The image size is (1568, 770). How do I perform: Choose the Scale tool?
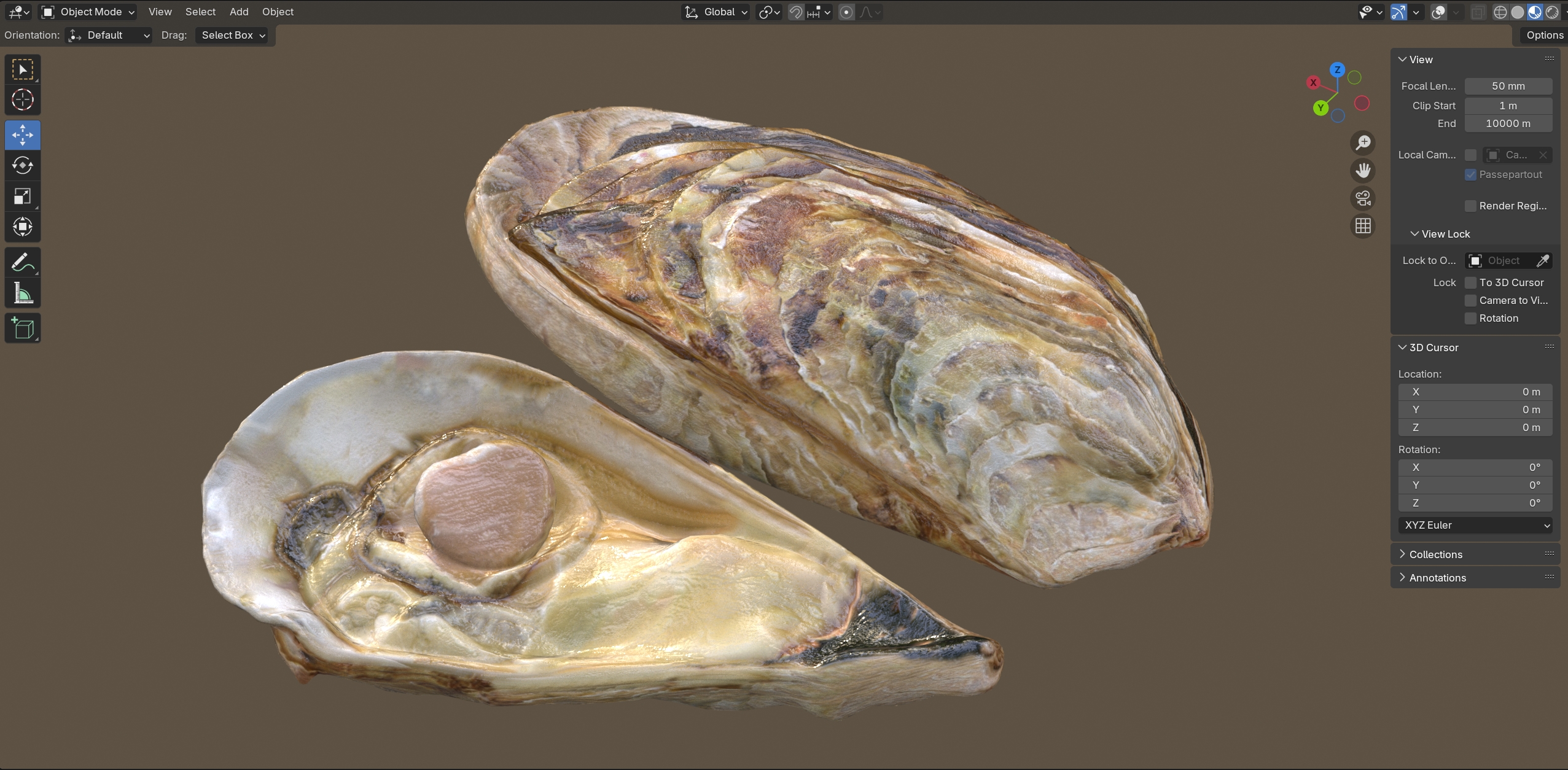(23, 196)
